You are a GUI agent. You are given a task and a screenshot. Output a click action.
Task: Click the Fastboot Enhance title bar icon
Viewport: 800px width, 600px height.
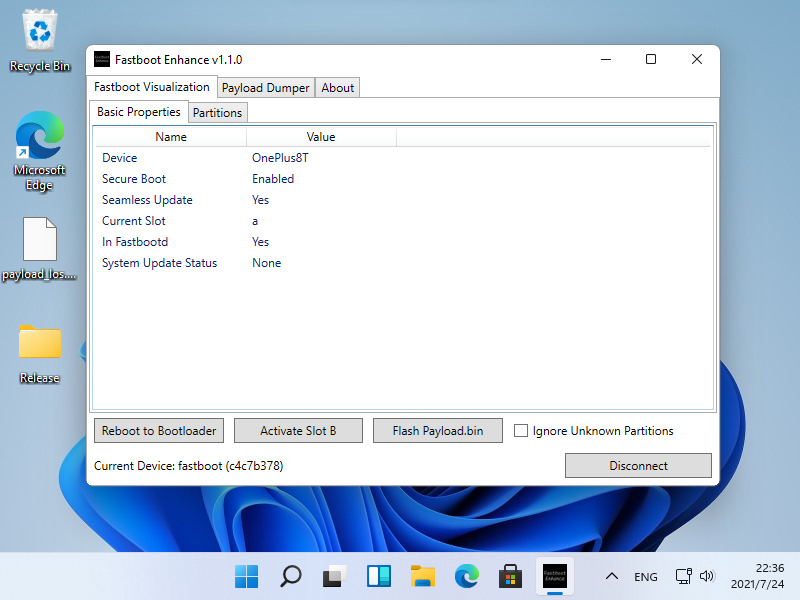102,59
